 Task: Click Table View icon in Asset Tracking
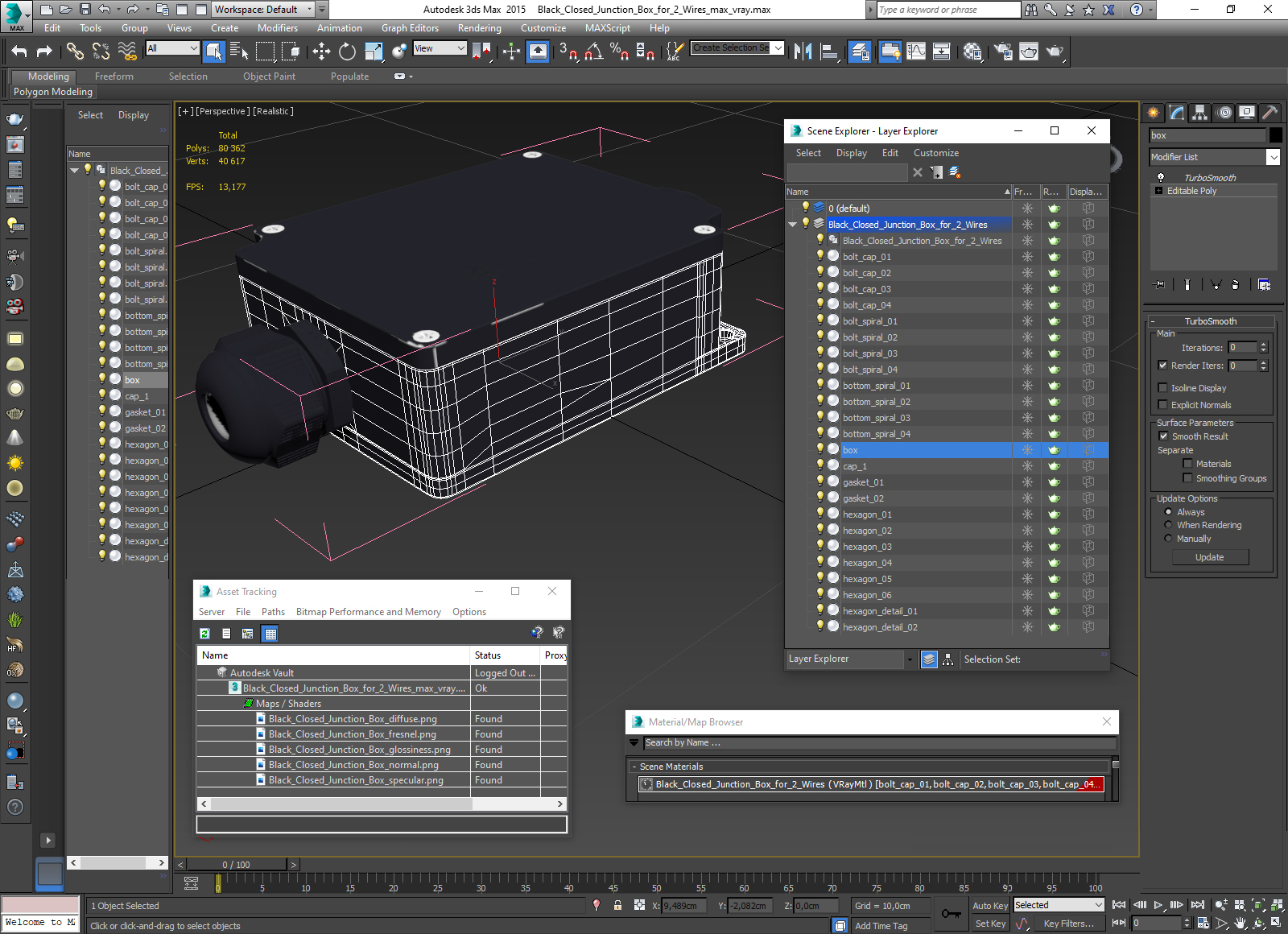click(270, 634)
